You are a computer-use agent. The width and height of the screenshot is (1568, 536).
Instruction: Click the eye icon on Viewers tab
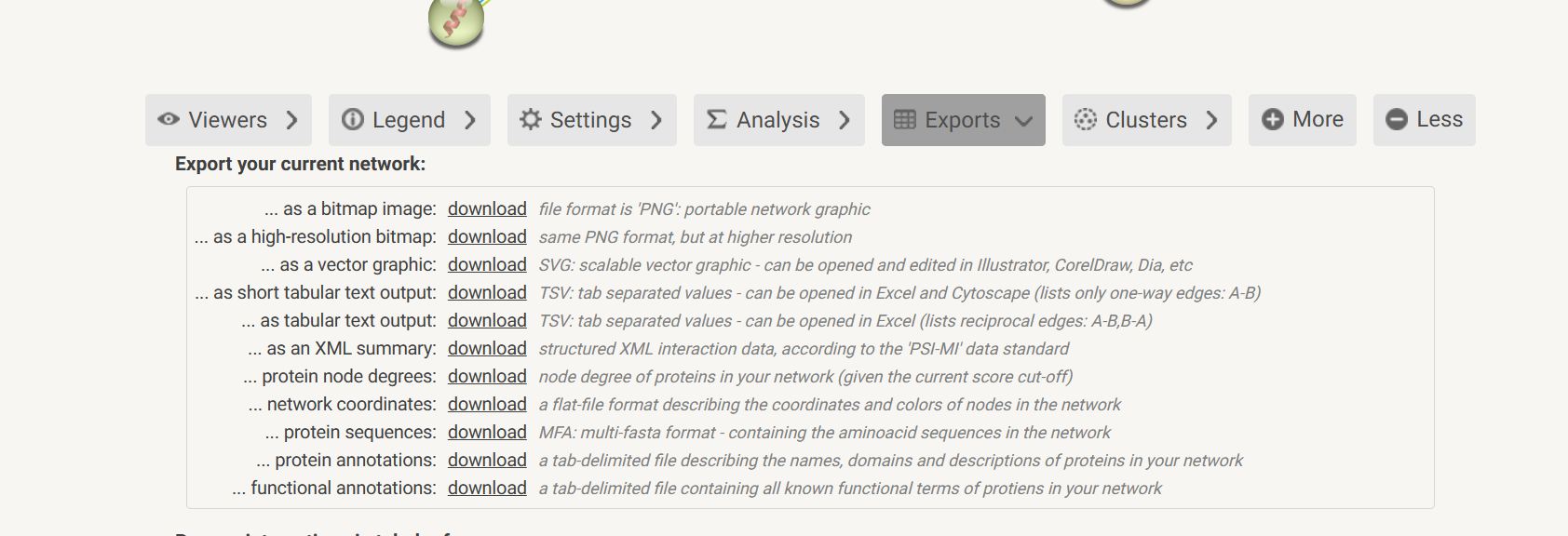[169, 119]
